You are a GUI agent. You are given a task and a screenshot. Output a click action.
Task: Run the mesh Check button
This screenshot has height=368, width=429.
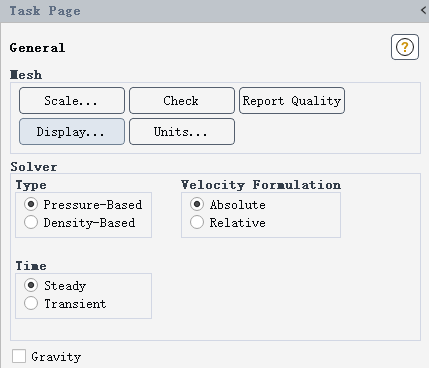coord(182,101)
